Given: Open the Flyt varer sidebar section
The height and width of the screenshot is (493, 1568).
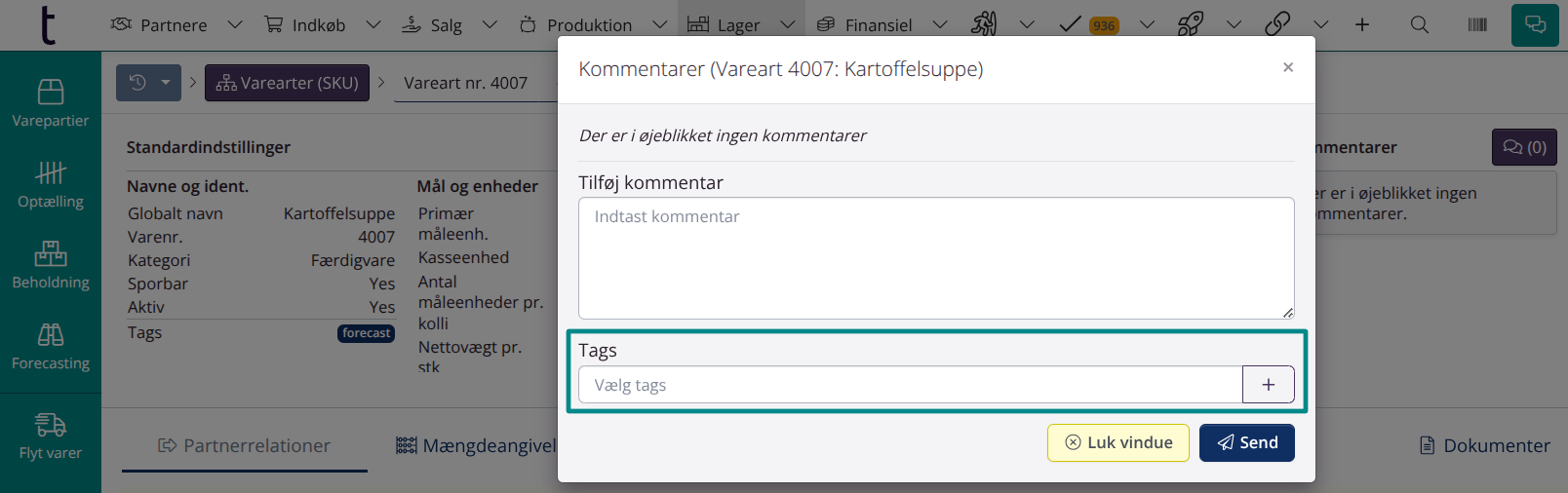Looking at the screenshot, I should click(51, 436).
